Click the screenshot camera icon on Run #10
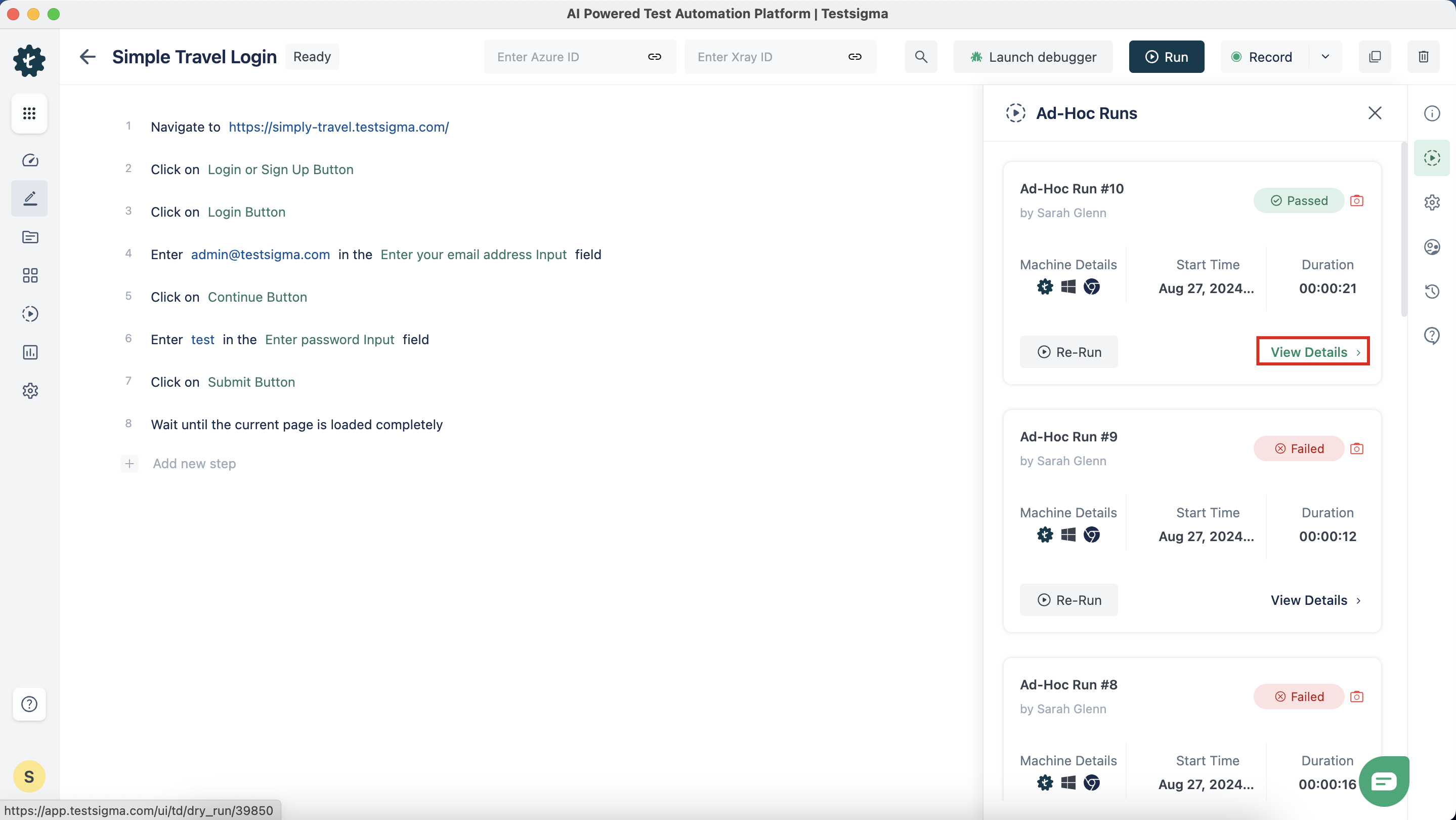 (1356, 201)
